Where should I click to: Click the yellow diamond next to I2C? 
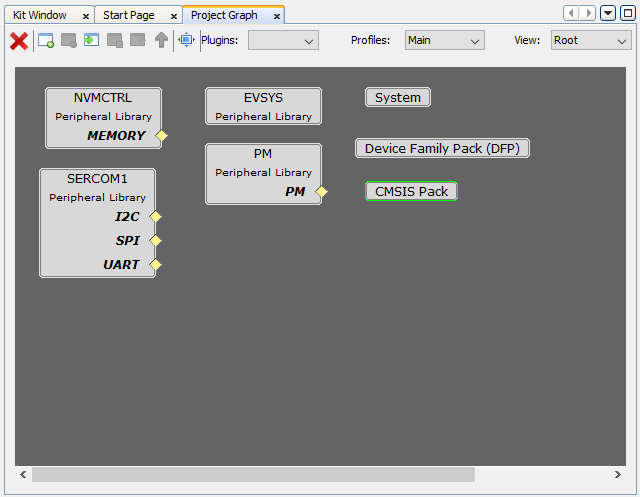pos(155,216)
